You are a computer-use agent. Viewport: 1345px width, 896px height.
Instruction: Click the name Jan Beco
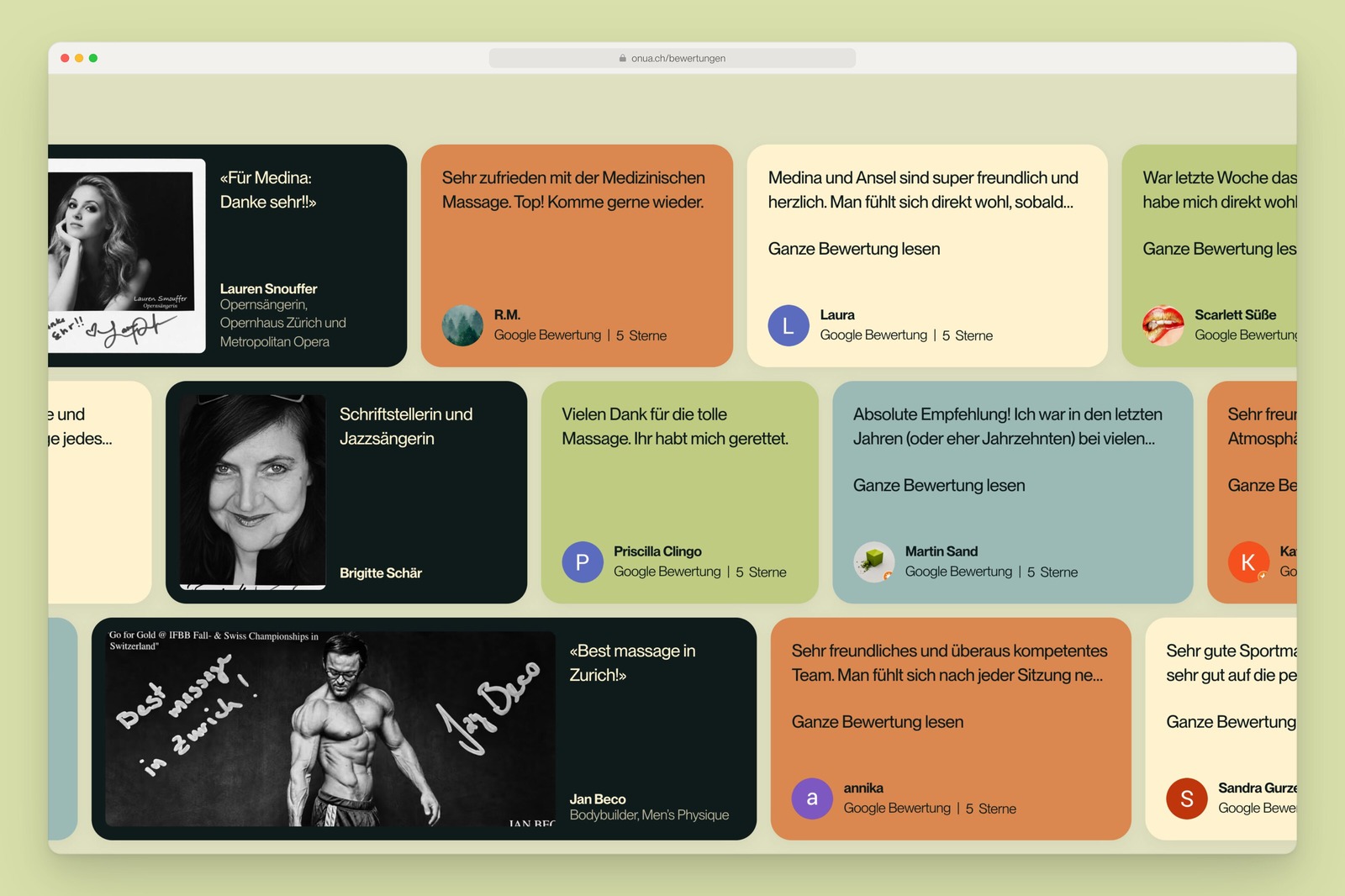[x=598, y=799]
